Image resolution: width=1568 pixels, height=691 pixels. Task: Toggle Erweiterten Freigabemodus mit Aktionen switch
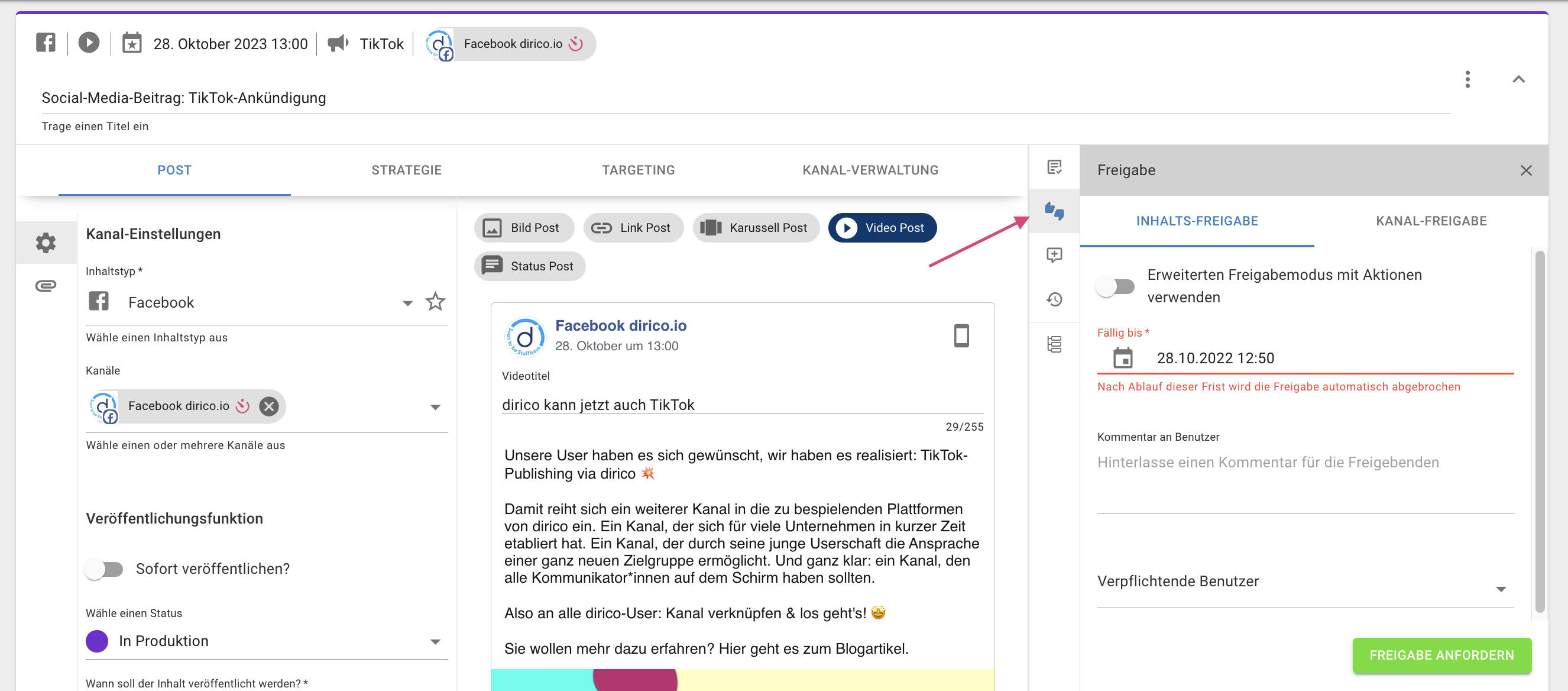click(x=1115, y=286)
